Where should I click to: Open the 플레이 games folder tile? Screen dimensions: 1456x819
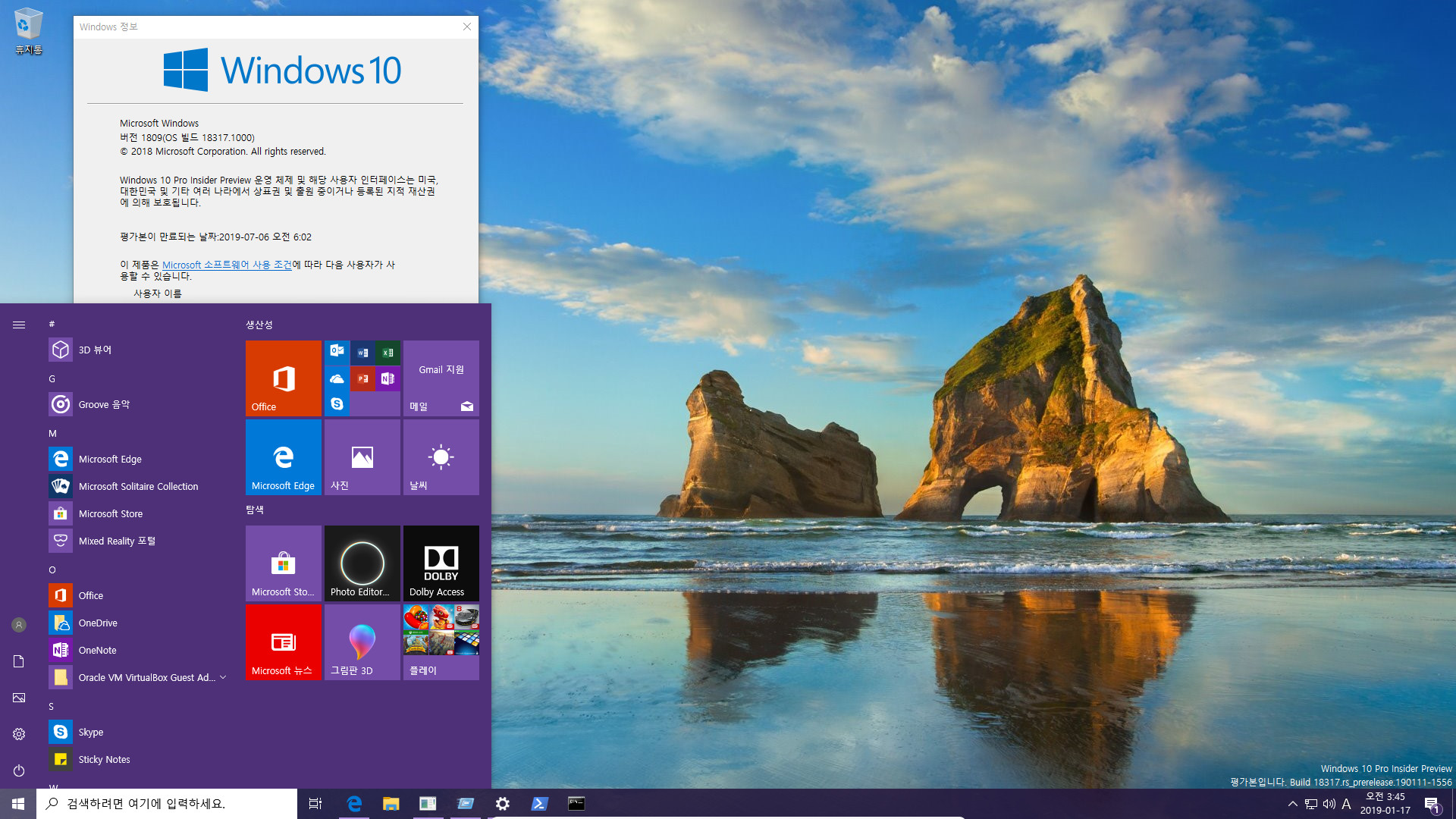(441, 642)
